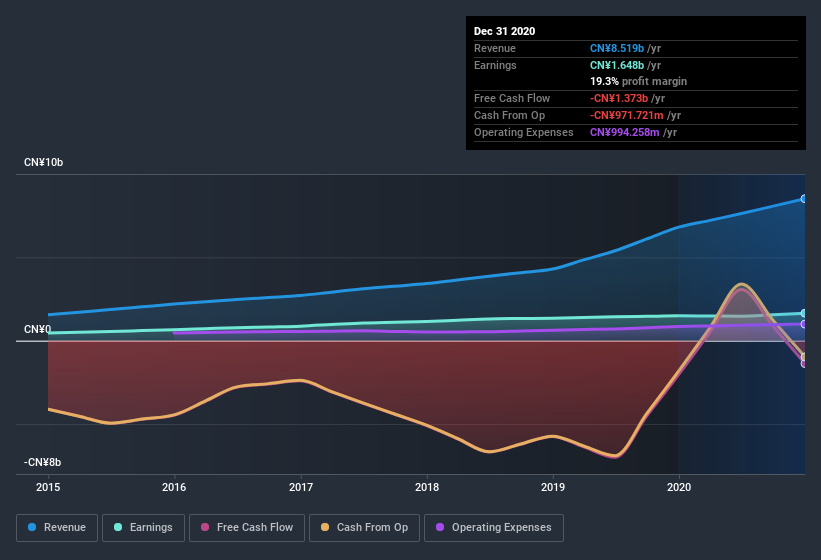Toggle the Free Cash Flow legend button

point(247,528)
